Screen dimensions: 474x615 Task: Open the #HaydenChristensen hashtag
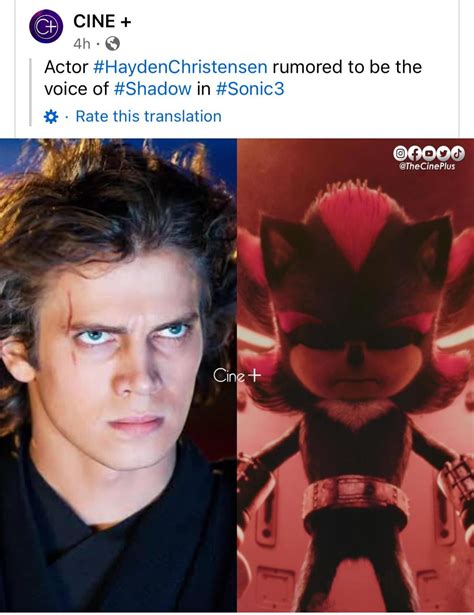point(180,67)
